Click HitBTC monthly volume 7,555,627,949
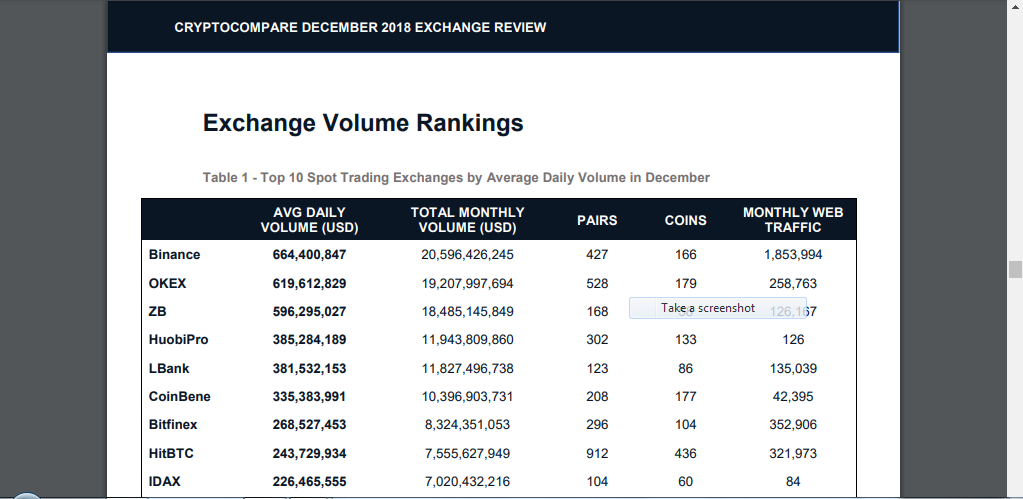This screenshot has width=1023, height=499. pos(467,453)
